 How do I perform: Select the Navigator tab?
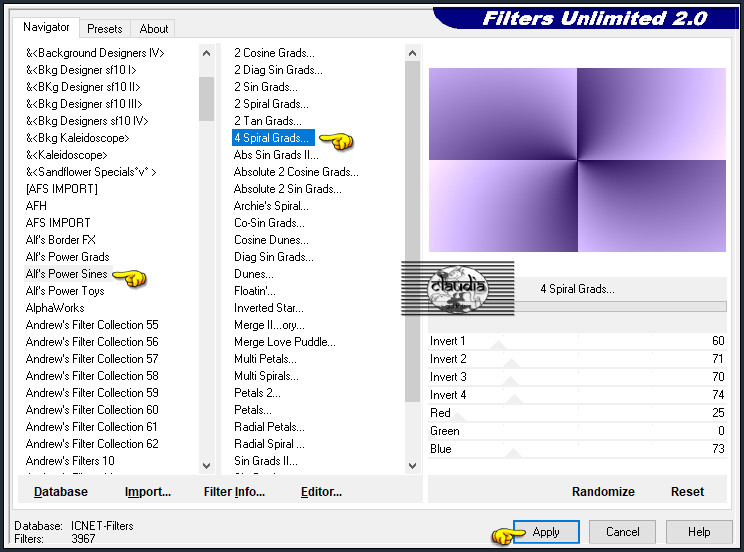click(46, 27)
